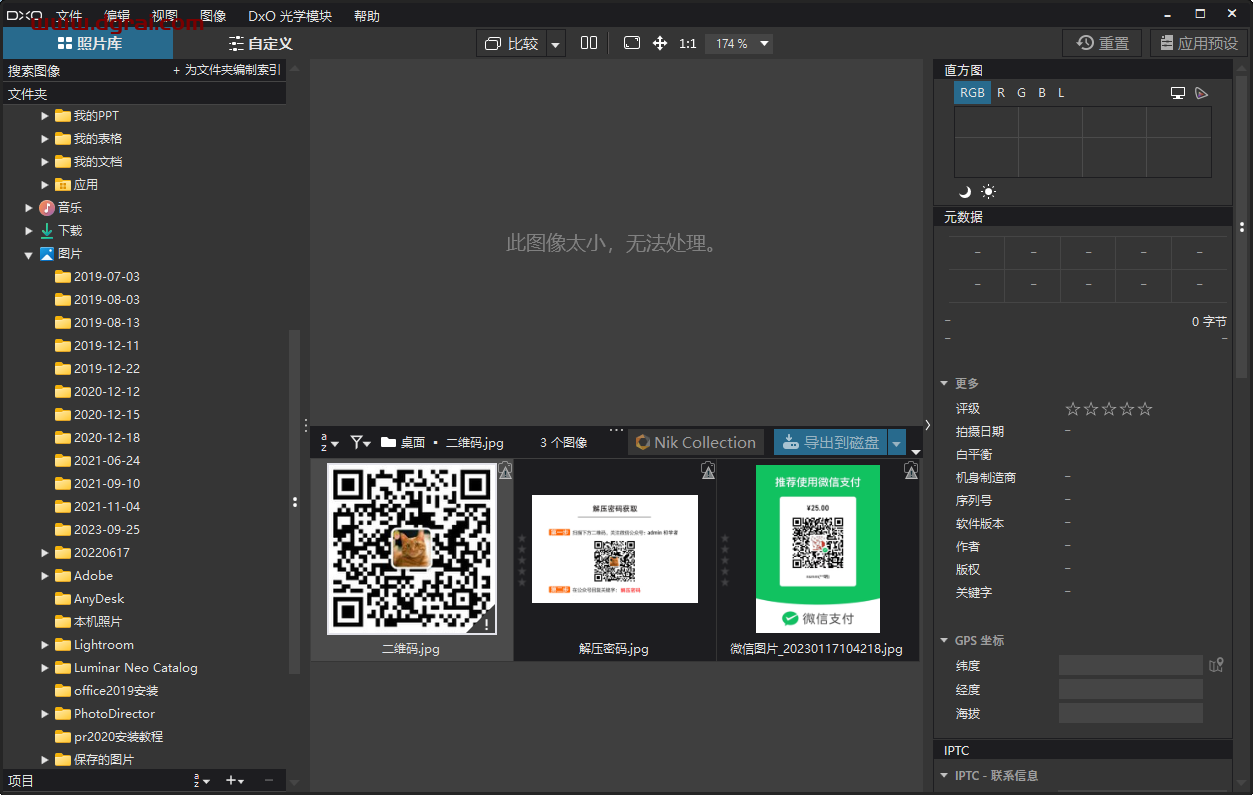
Task: Click the 经度 input field
Action: pyautogui.click(x=1130, y=689)
